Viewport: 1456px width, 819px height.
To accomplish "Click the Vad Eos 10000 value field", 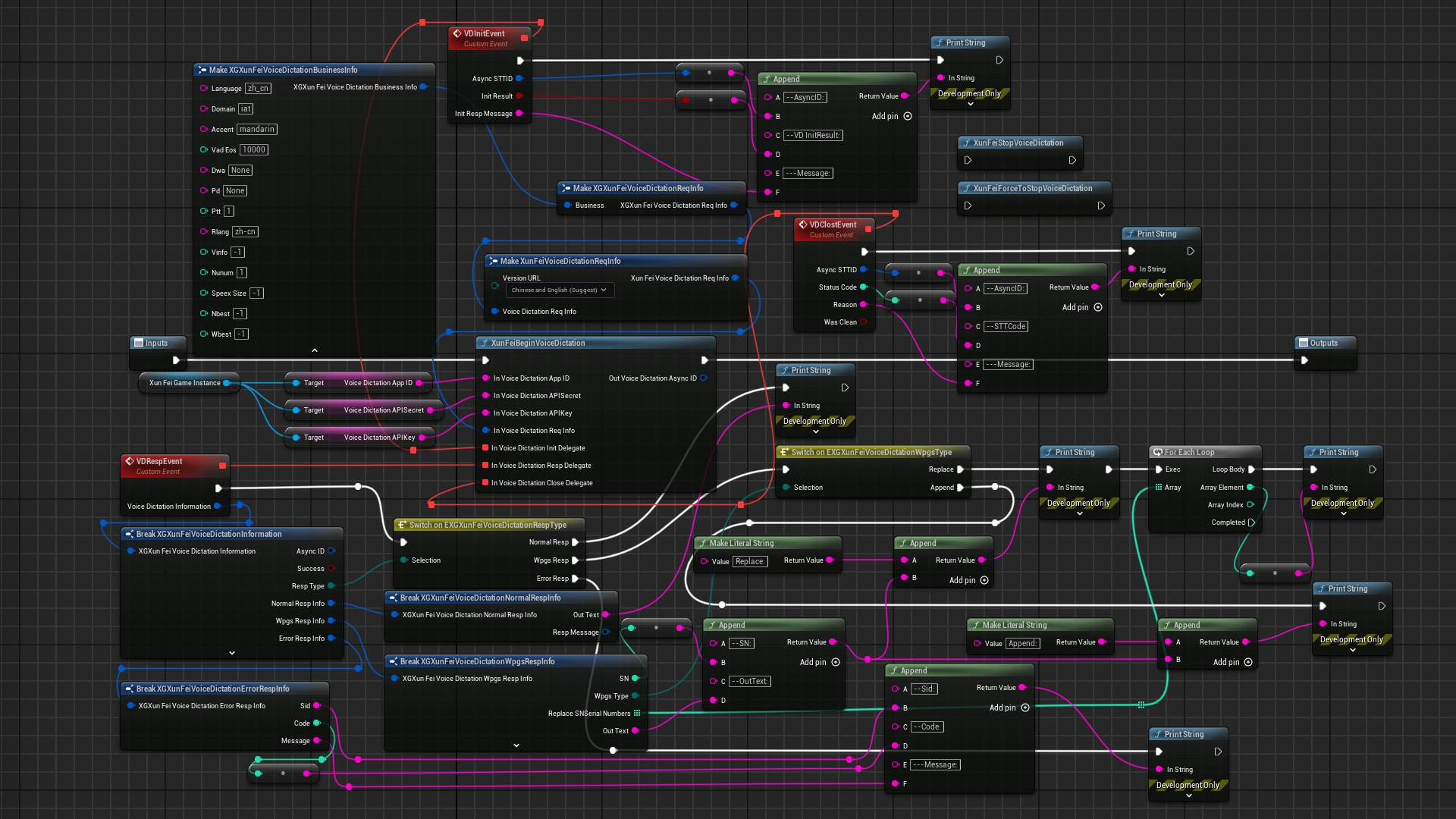I will click(x=253, y=150).
